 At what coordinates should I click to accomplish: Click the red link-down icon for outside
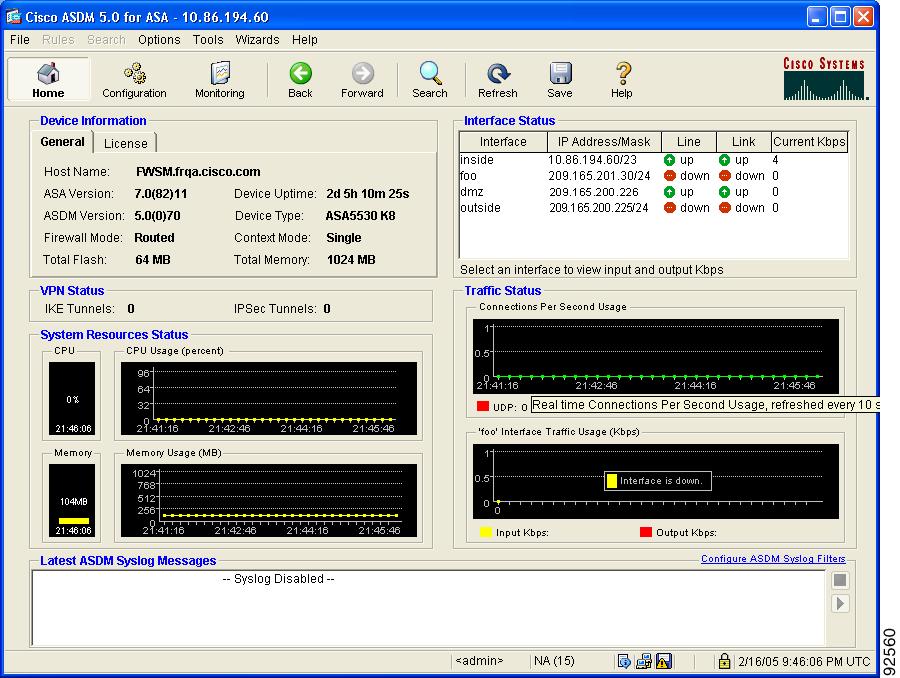point(724,208)
